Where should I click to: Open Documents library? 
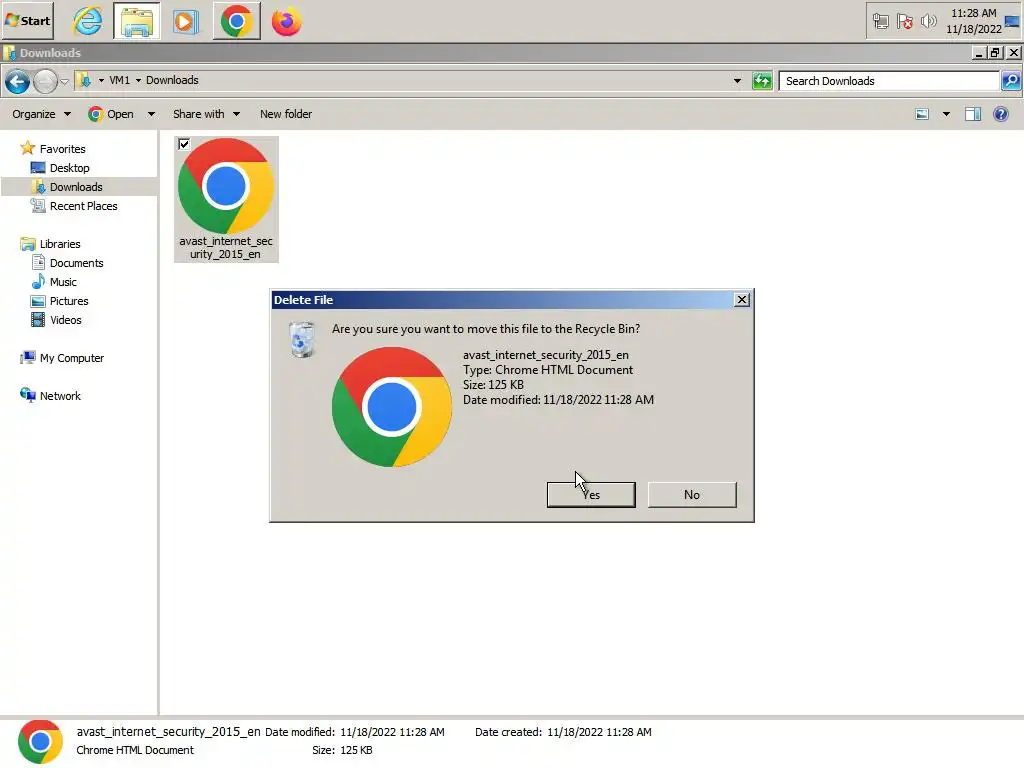[76, 263]
